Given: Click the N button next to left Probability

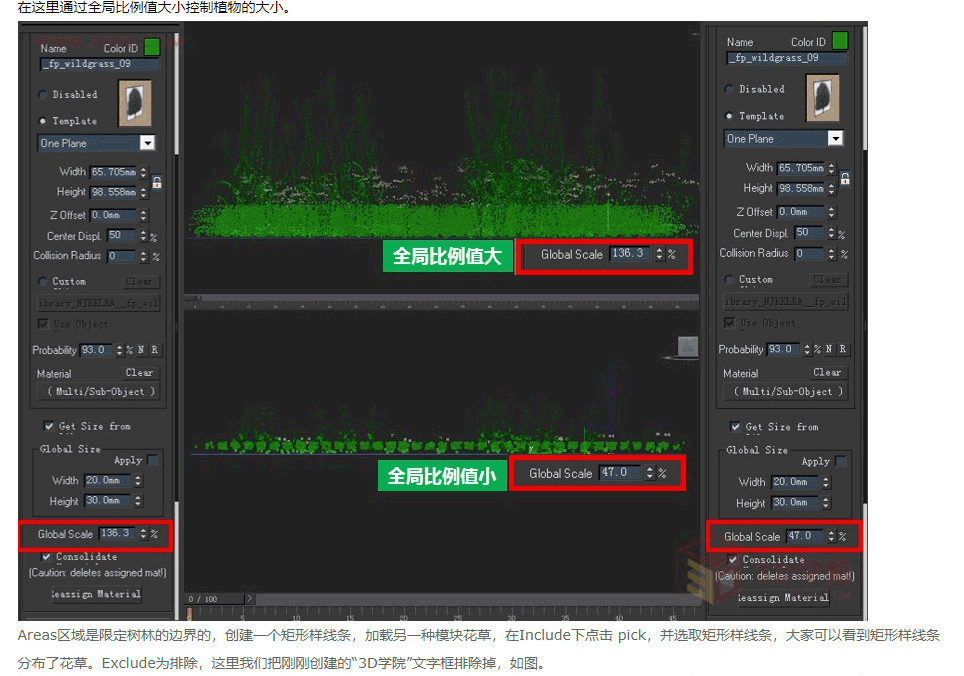Looking at the screenshot, I should (x=141, y=350).
